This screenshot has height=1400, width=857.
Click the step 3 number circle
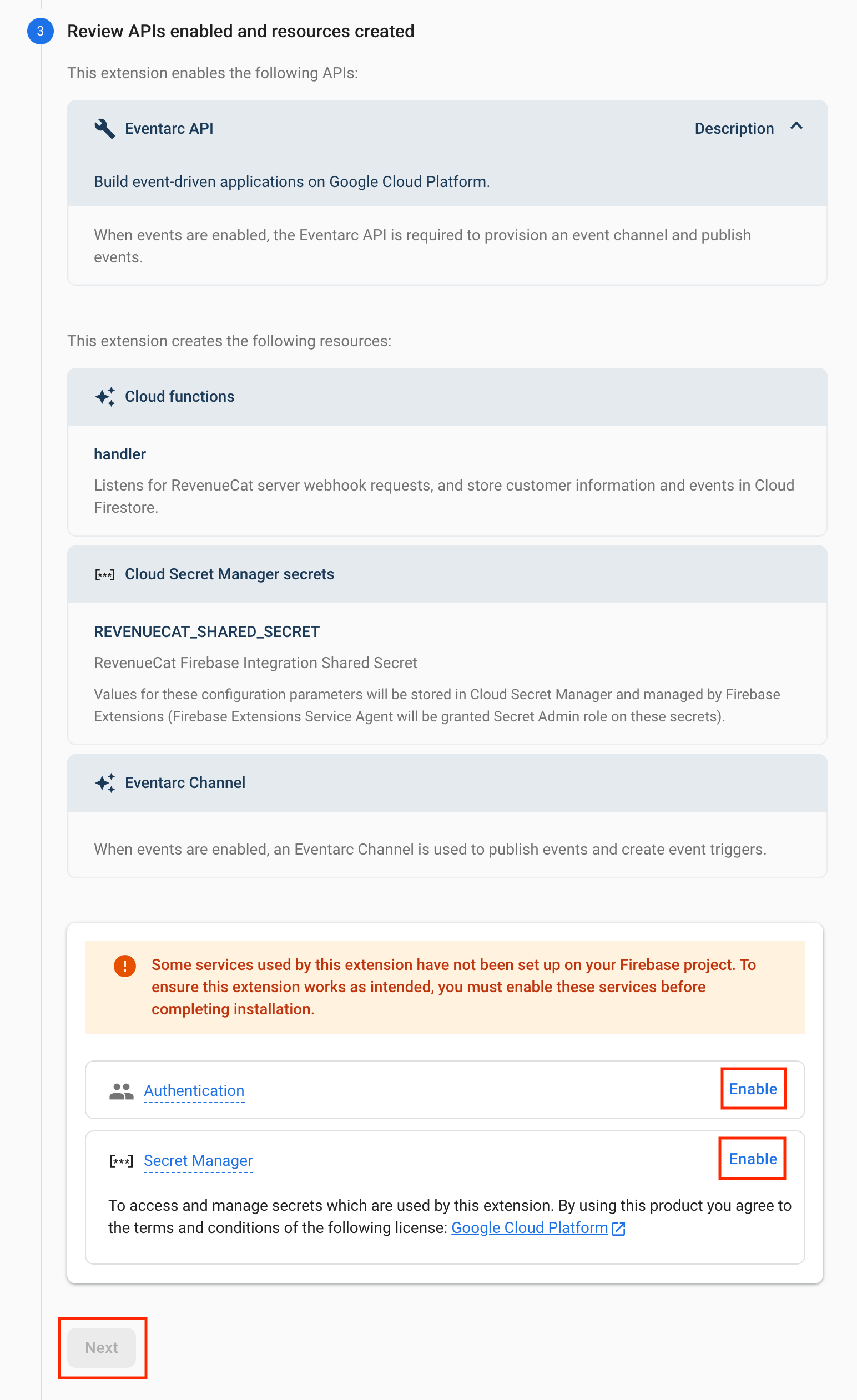click(x=41, y=31)
